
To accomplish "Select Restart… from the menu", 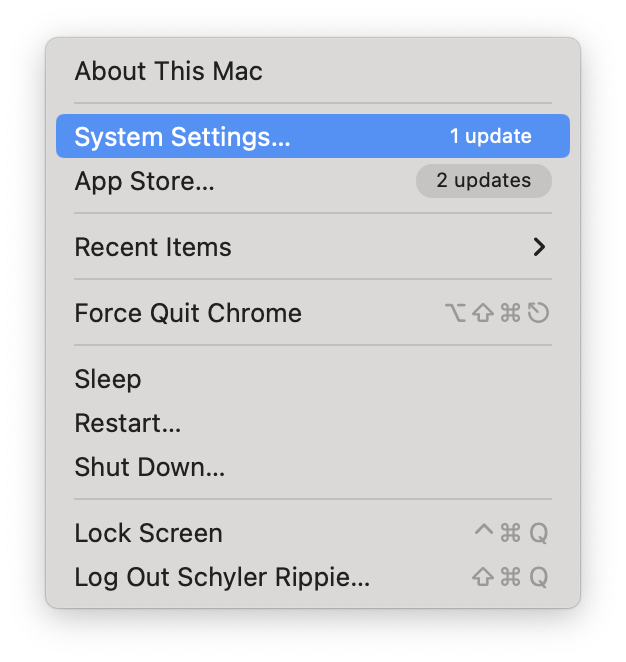I will pos(128,423).
